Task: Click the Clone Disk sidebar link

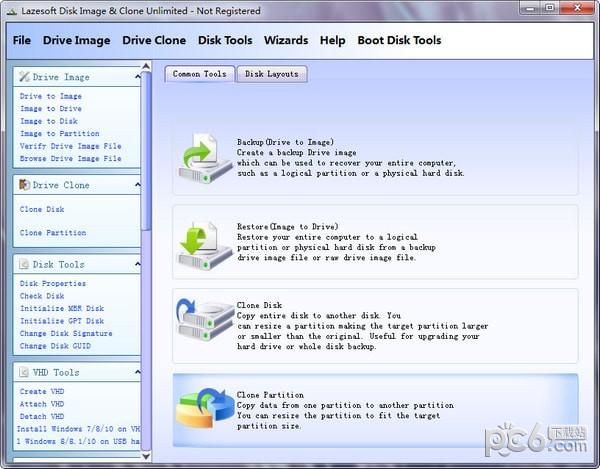Action: [42, 209]
